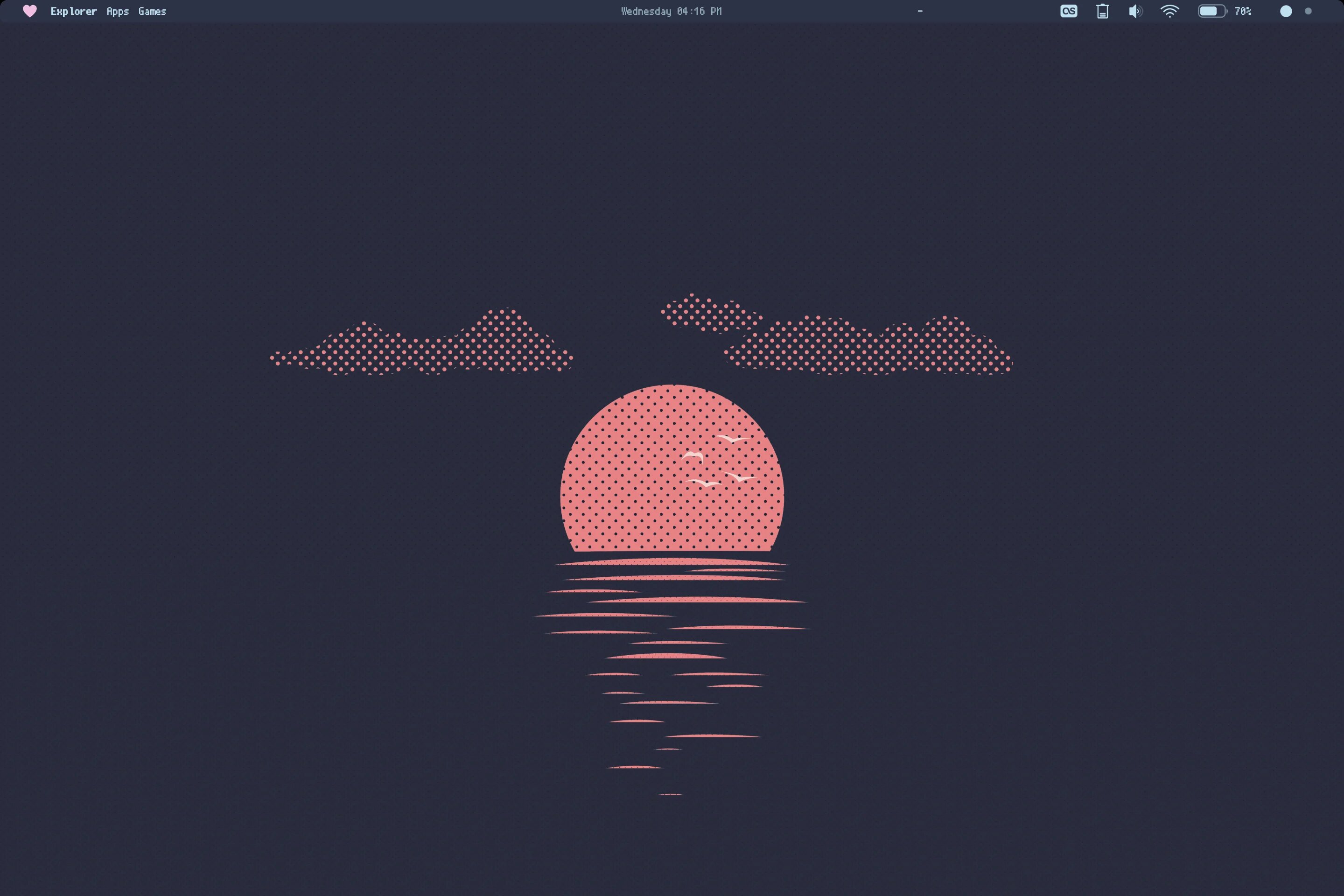Click the Wednesday 04:16 PM clock
The height and width of the screenshot is (896, 1344).
tap(672, 11)
